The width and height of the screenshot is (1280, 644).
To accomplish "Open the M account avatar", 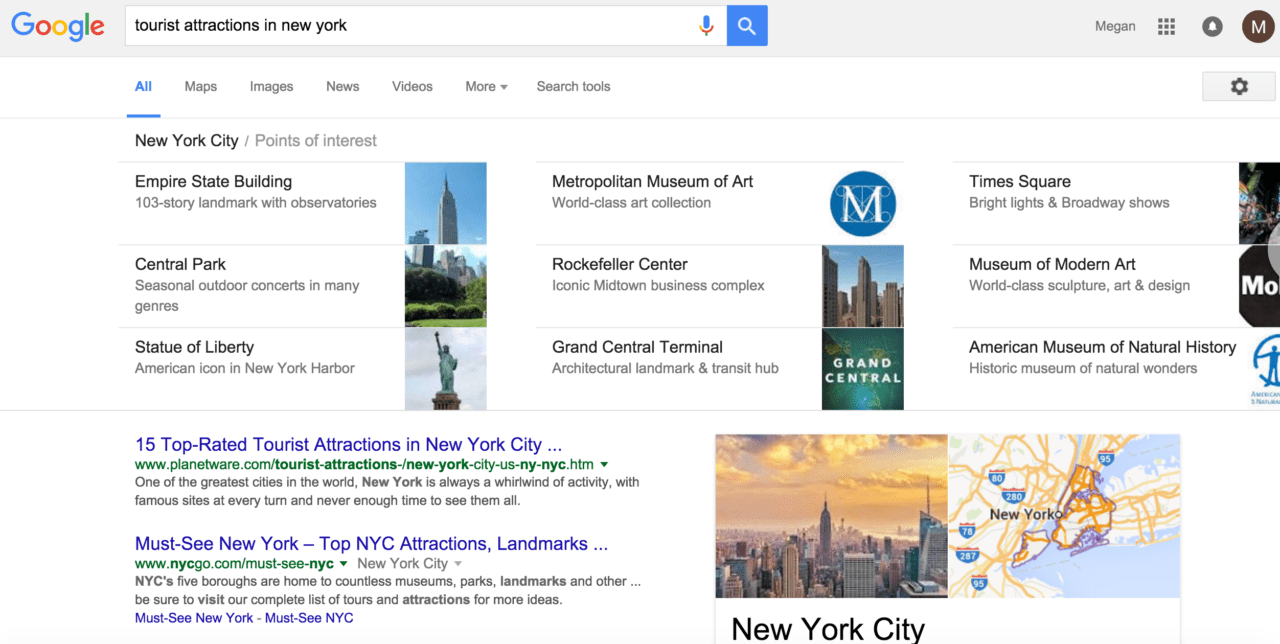I will click(1258, 27).
